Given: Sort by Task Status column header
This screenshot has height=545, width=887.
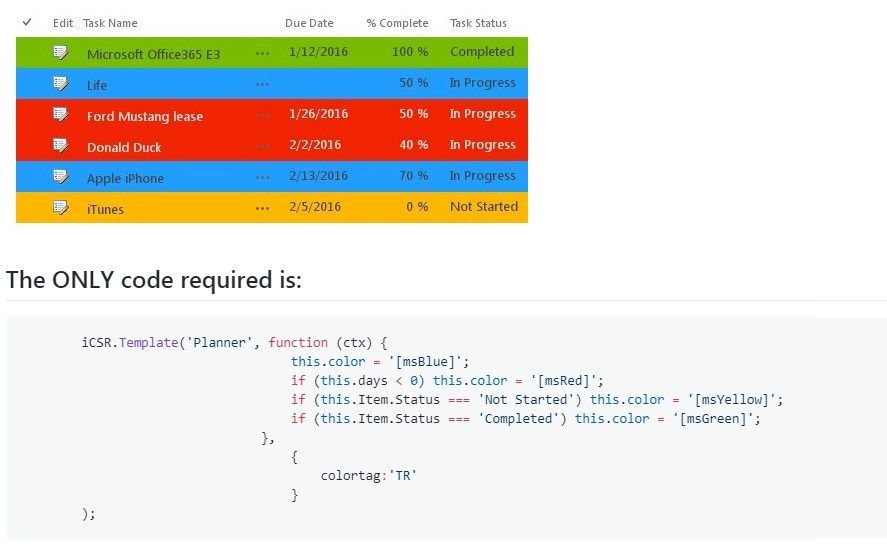Looking at the screenshot, I should coord(479,23).
